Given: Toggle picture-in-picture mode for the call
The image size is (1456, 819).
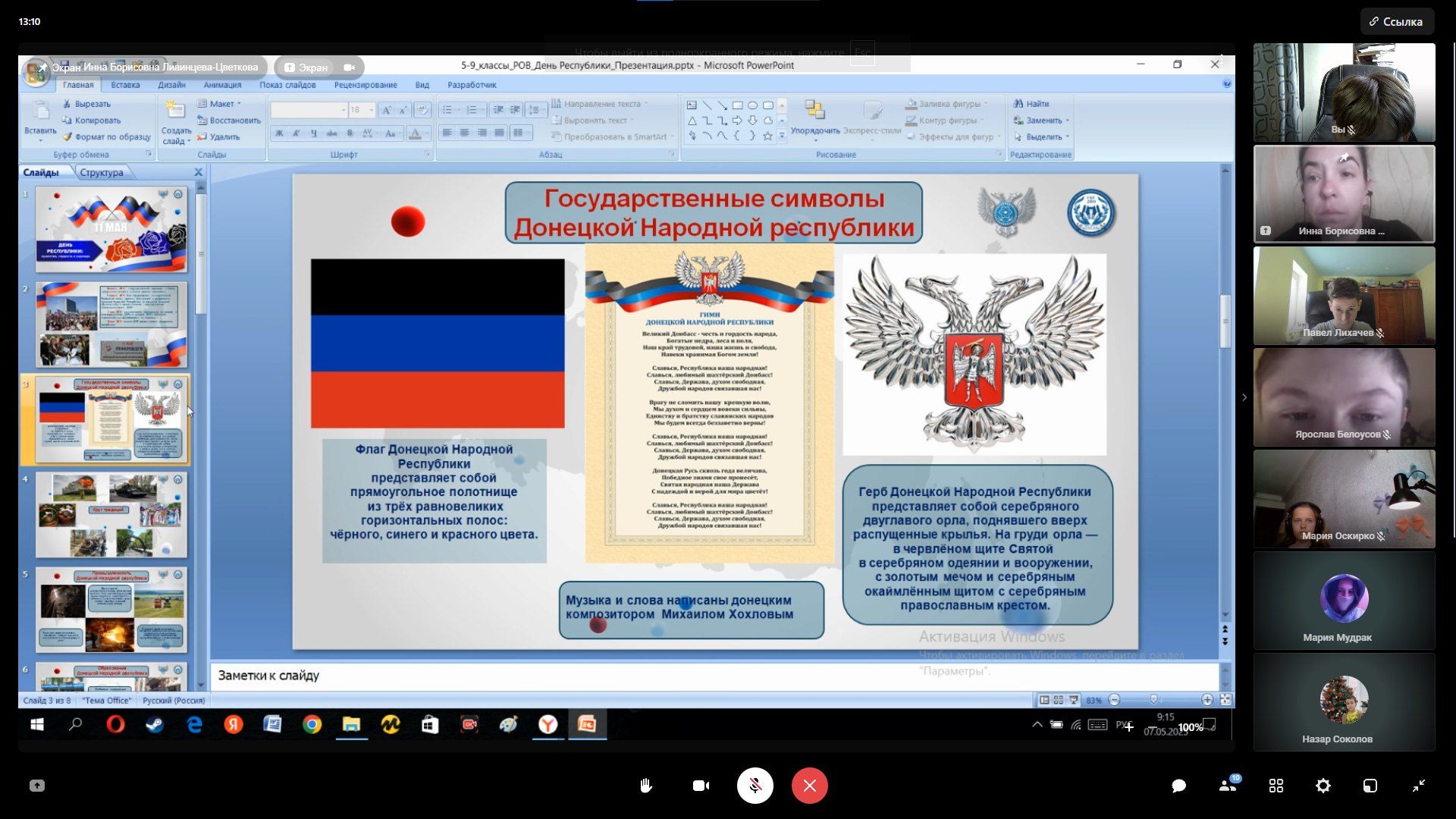Looking at the screenshot, I should pyautogui.click(x=1370, y=786).
